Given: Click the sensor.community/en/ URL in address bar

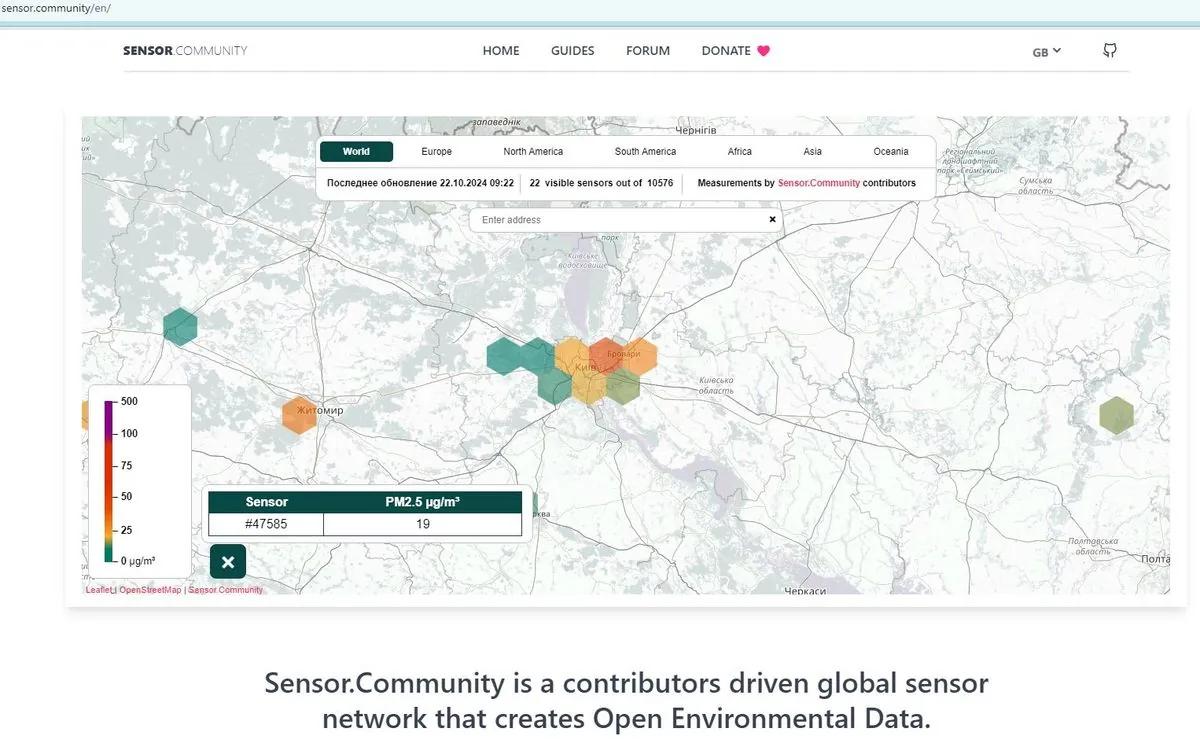Looking at the screenshot, I should point(56,8).
